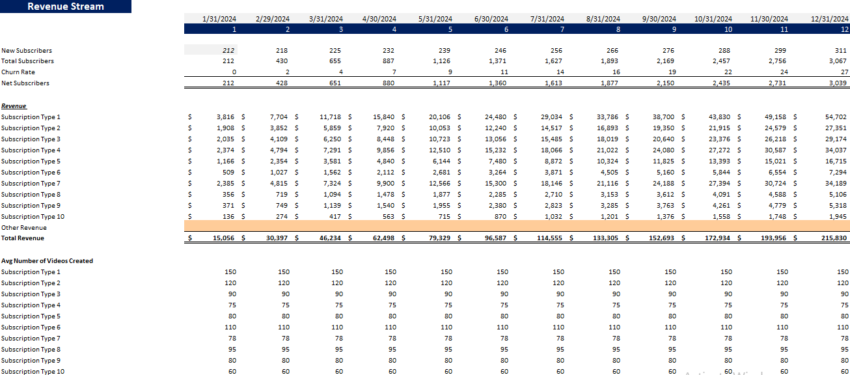Select Churn Rate value 27
The image size is (850, 375).
point(846,72)
